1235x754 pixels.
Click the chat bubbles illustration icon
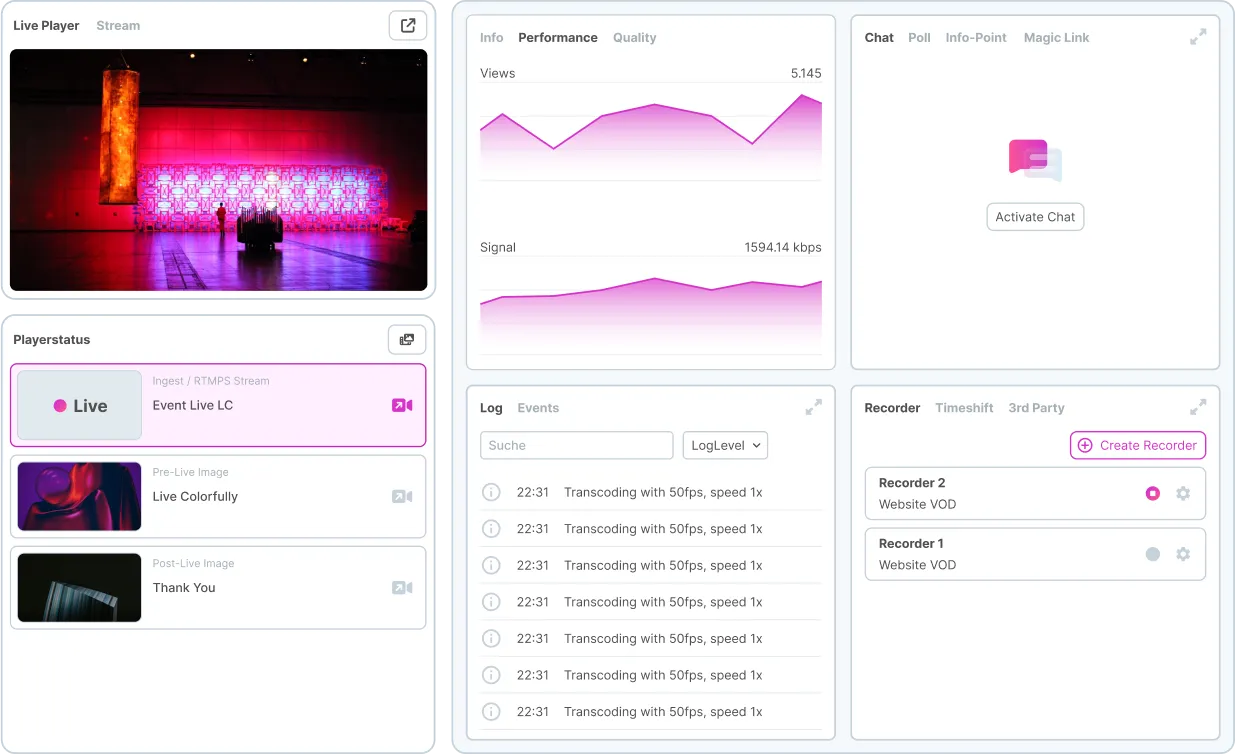tap(1035, 160)
